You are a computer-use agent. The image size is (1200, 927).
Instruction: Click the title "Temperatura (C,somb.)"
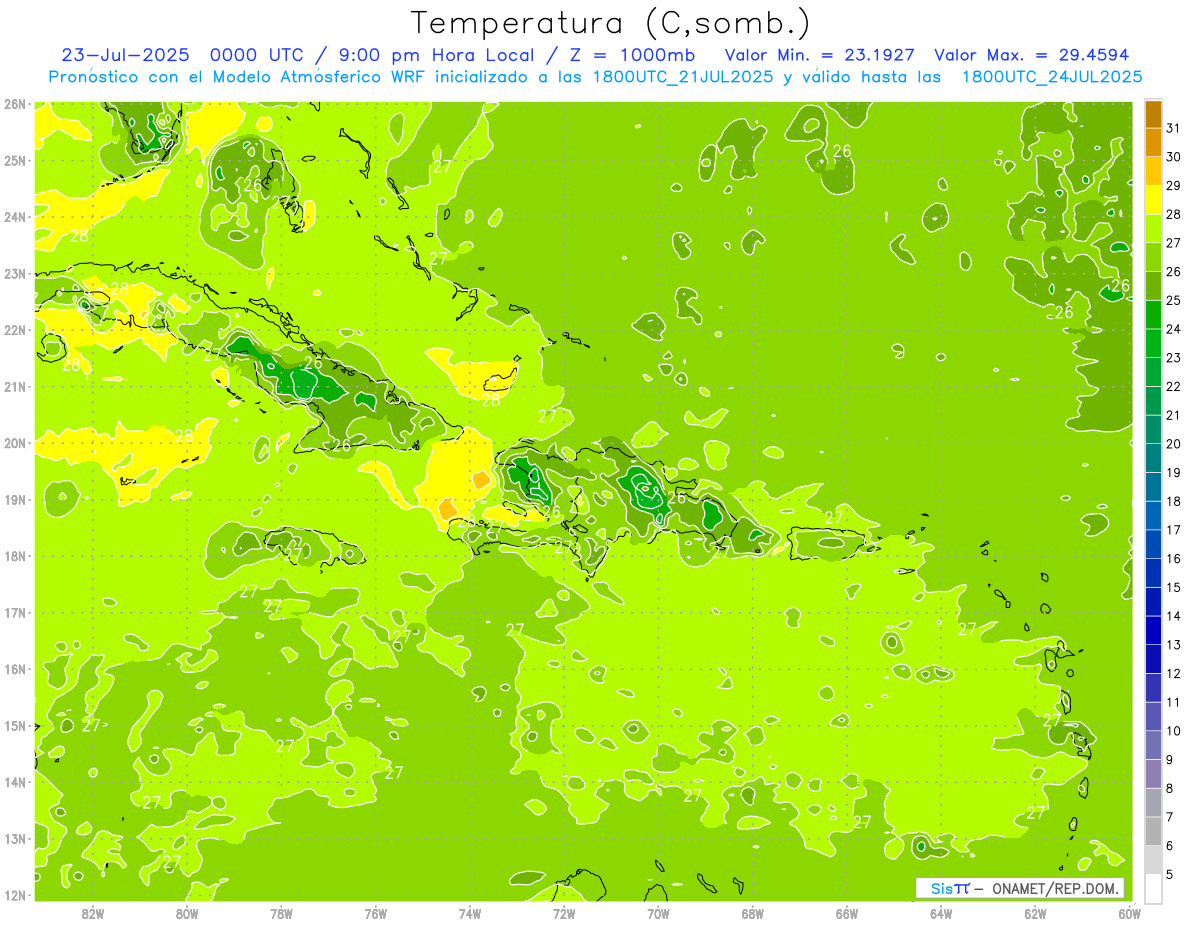point(610,23)
